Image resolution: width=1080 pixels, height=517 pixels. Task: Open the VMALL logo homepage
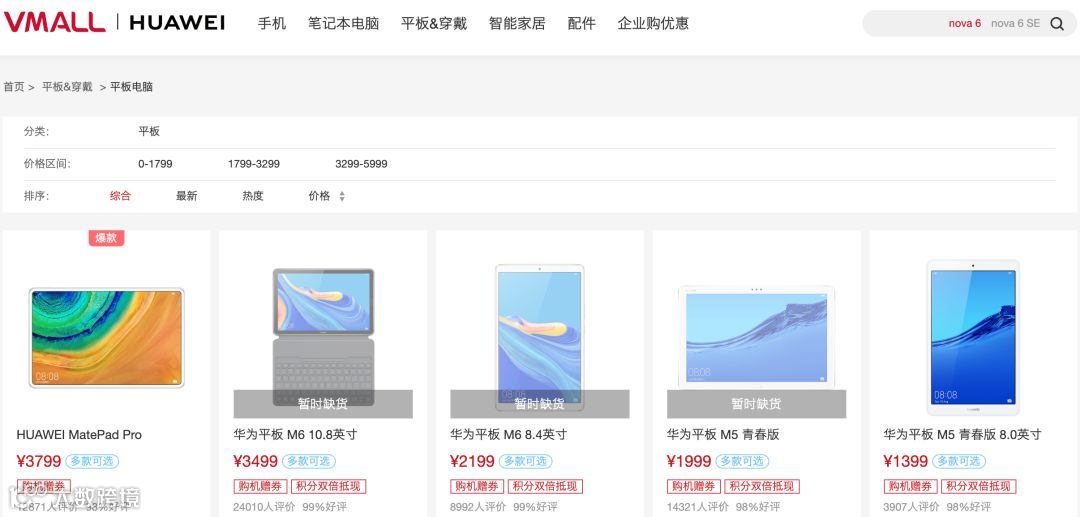54,22
